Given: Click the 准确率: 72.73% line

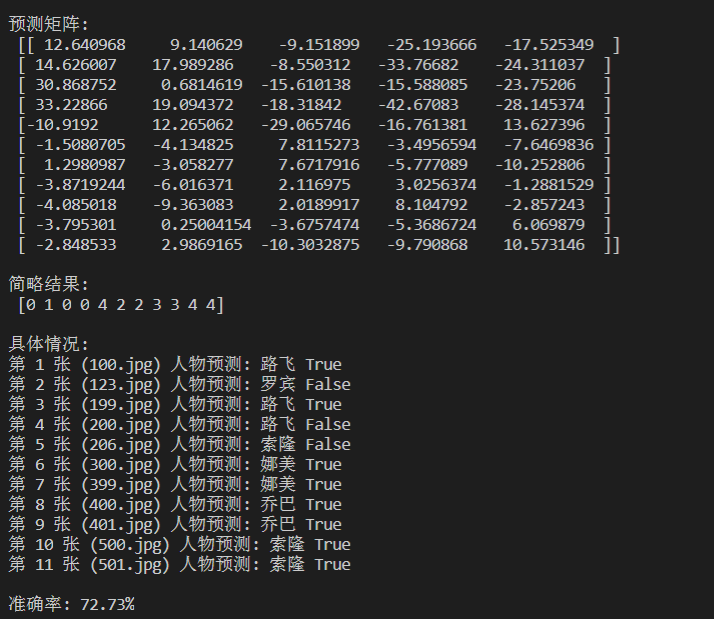Looking at the screenshot, I should pyautogui.click(x=71, y=604).
